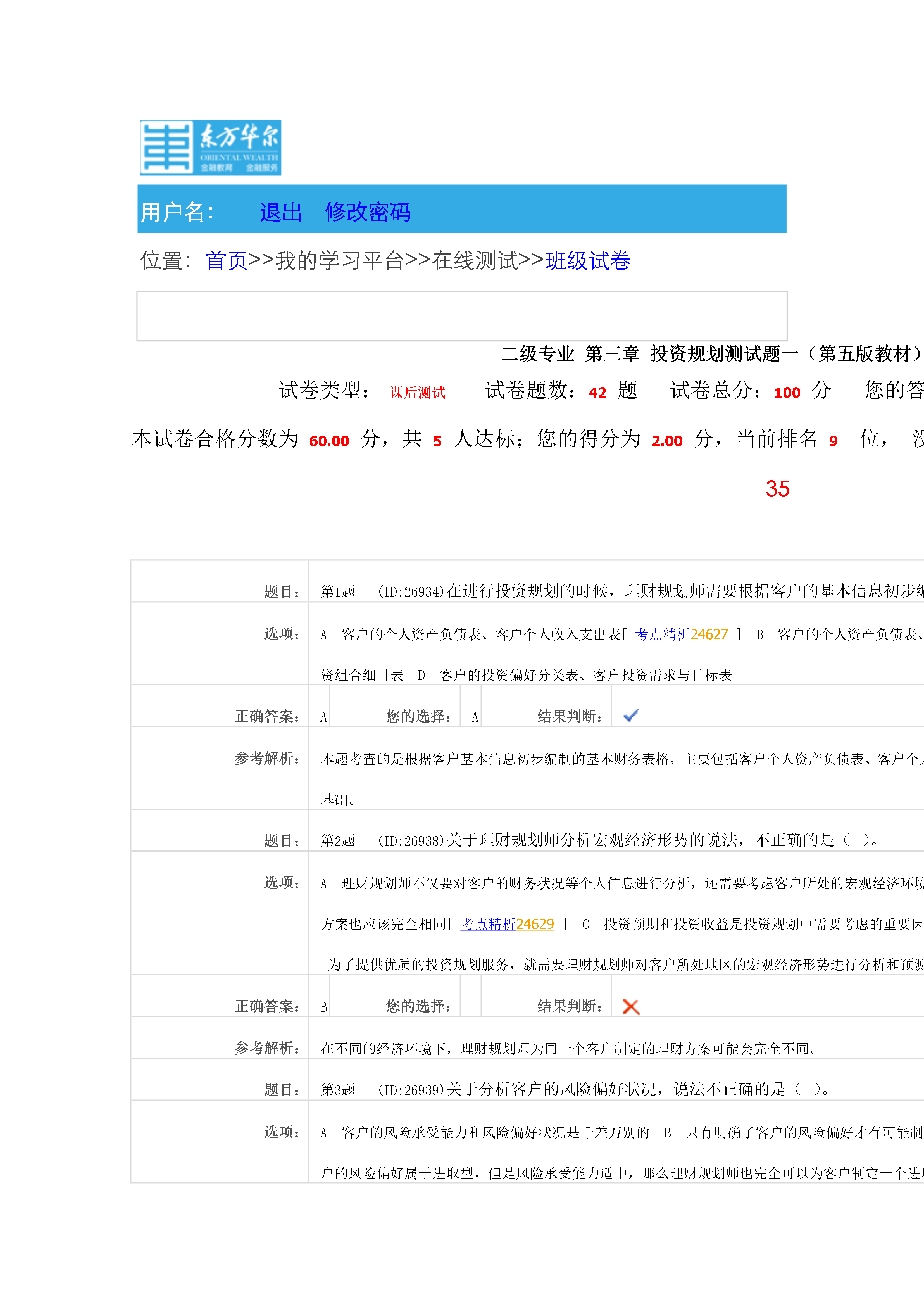Screen dimensions: 924x1307
Task: Click the ID:26939 question text
Action: [x=604, y=1090]
